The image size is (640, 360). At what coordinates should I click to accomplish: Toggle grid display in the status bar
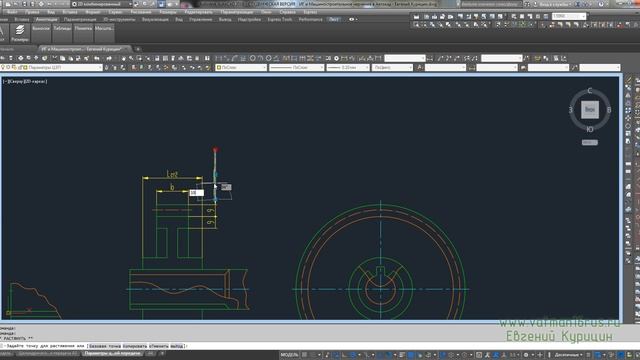point(304,355)
